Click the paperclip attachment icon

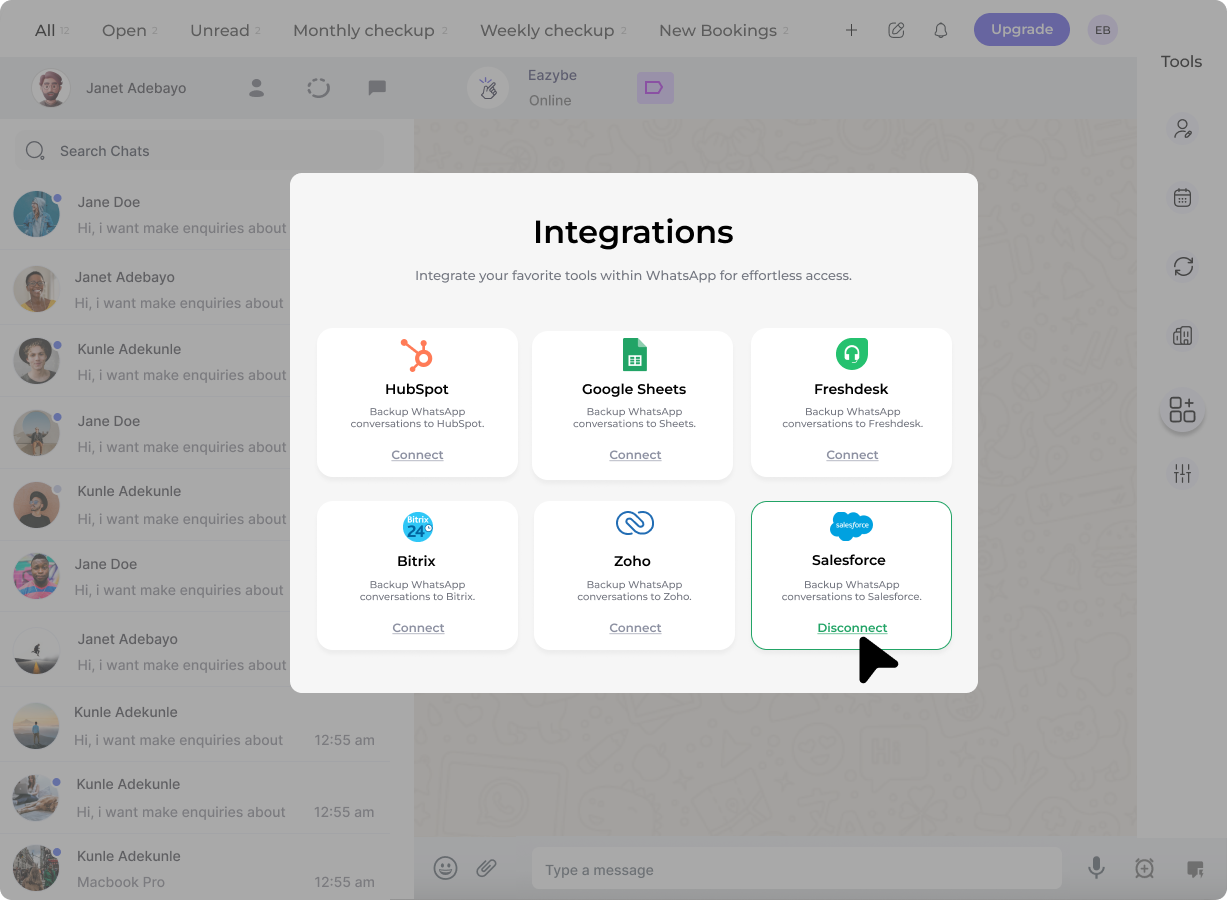[x=486, y=868]
